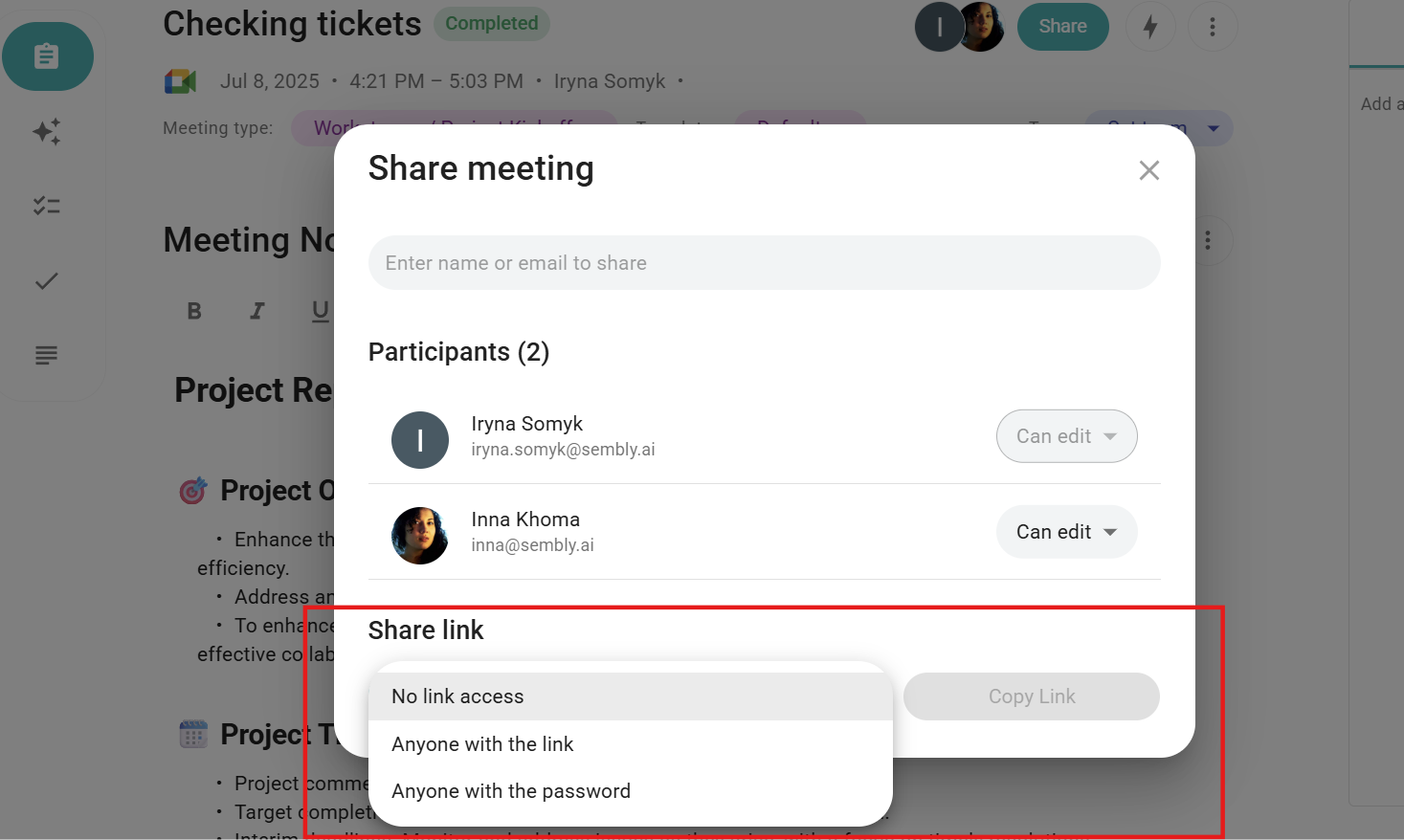This screenshot has width=1404, height=840.
Task: Toggle bold formatting in notes toolbar
Action: click(x=194, y=311)
